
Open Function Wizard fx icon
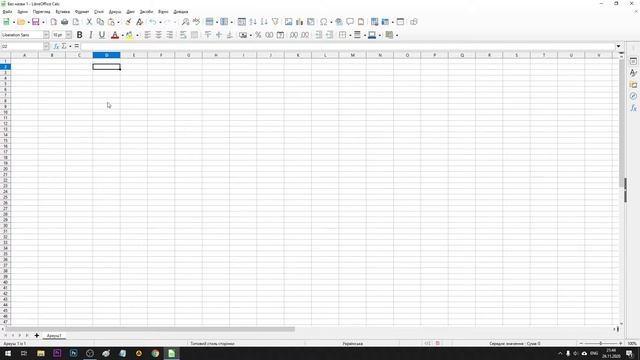click(x=56, y=46)
